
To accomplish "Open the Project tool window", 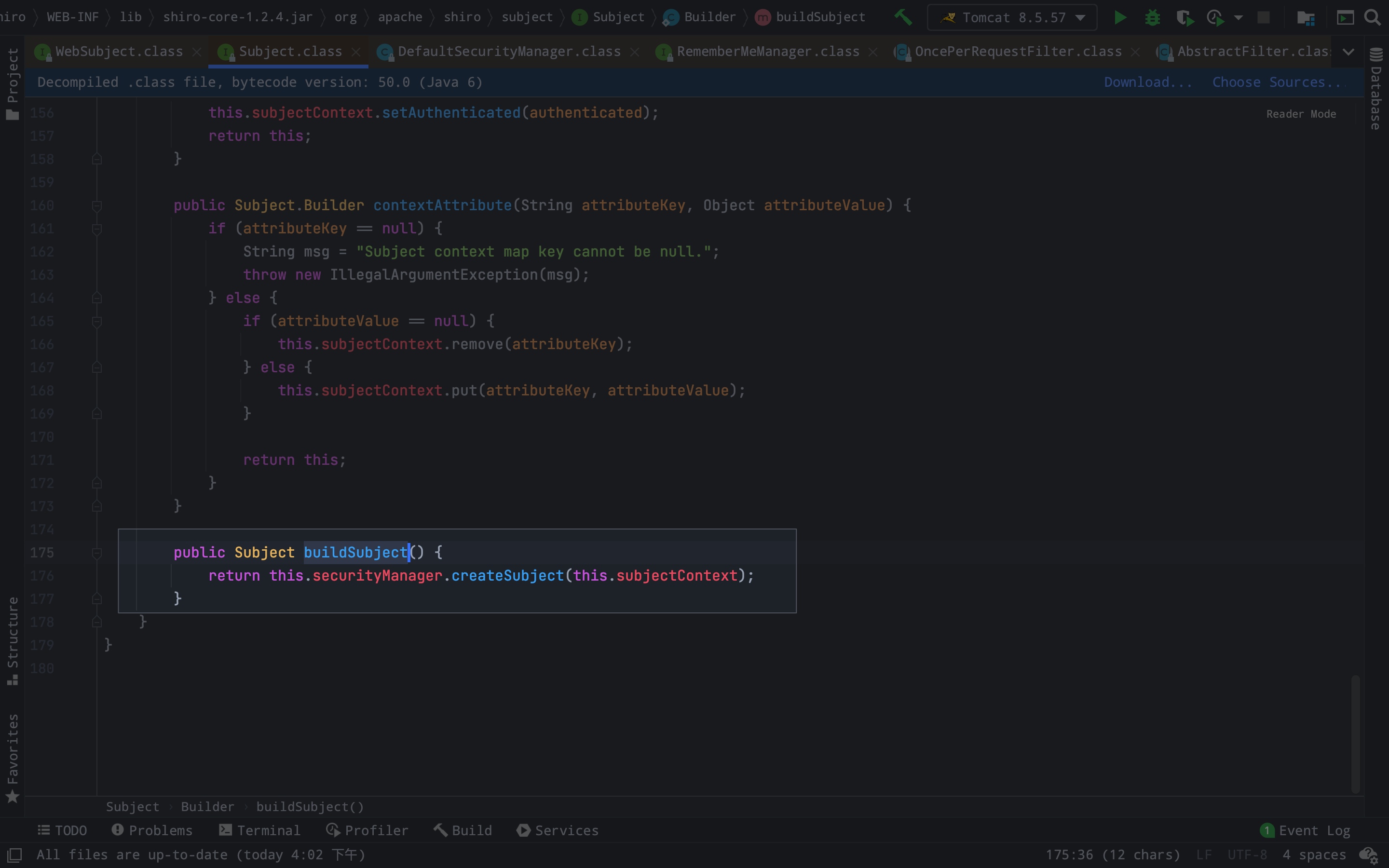I will pyautogui.click(x=12, y=83).
